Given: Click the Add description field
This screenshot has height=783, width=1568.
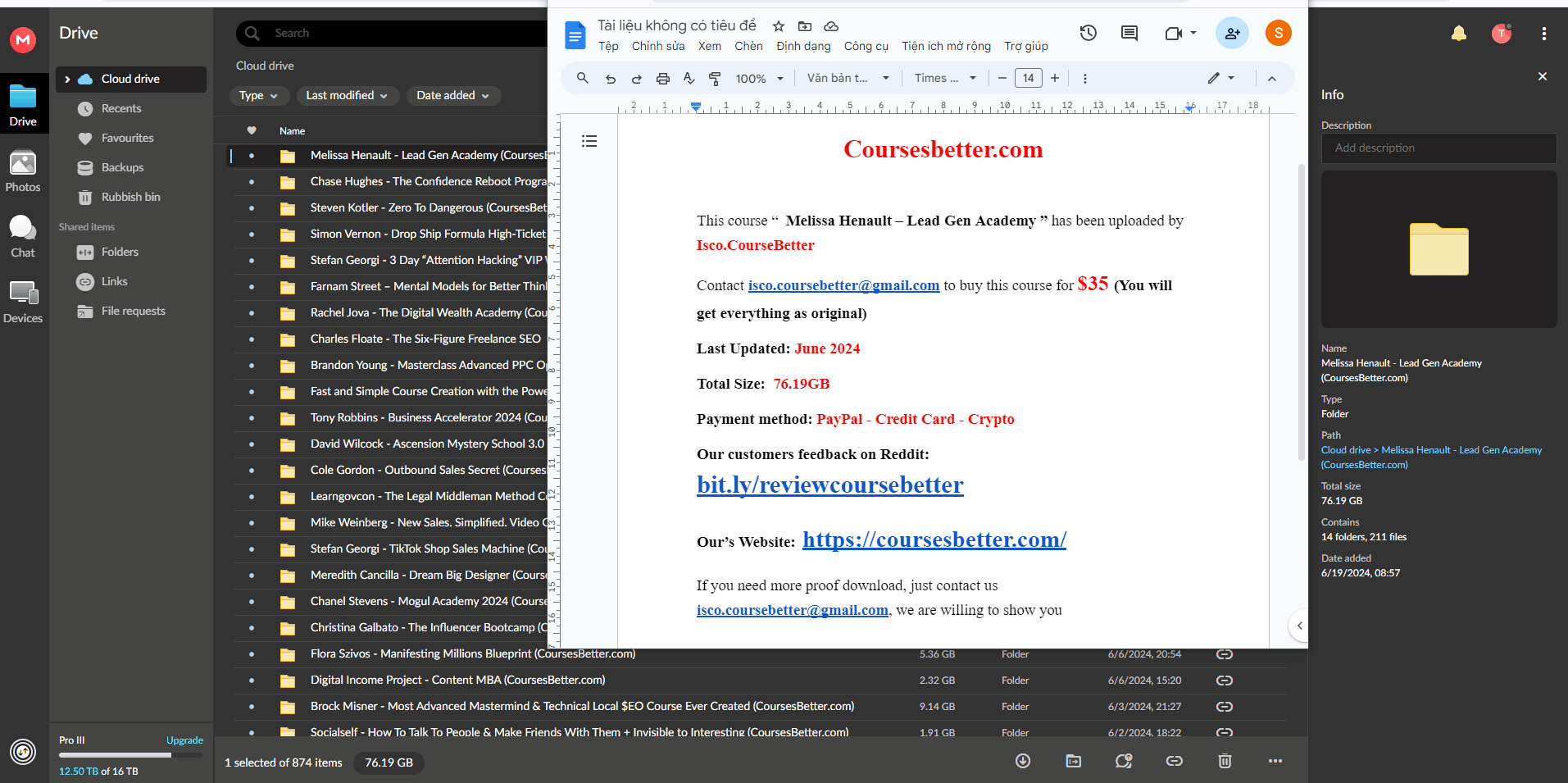Looking at the screenshot, I should click(1438, 148).
